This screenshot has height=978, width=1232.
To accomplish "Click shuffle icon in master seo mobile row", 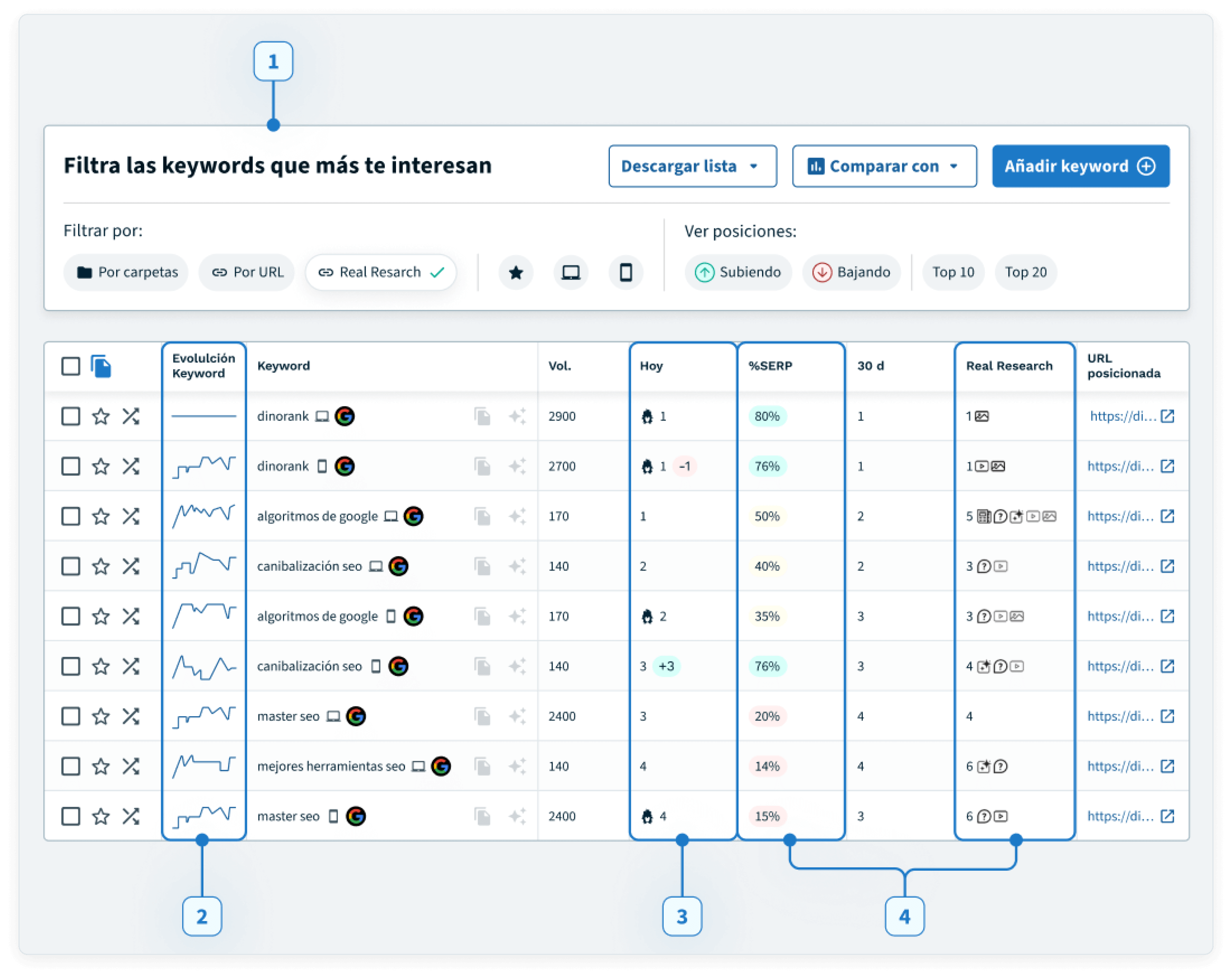I will (131, 816).
